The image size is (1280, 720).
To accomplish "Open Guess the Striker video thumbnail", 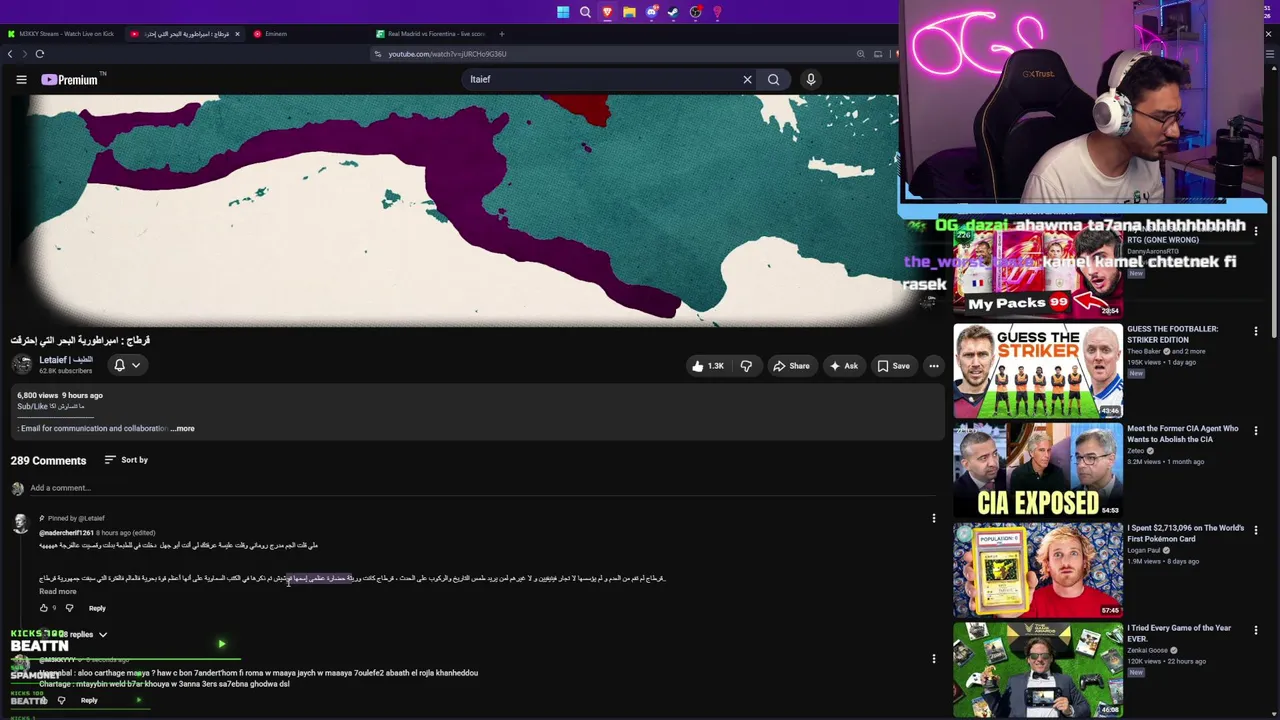I will [x=1038, y=370].
